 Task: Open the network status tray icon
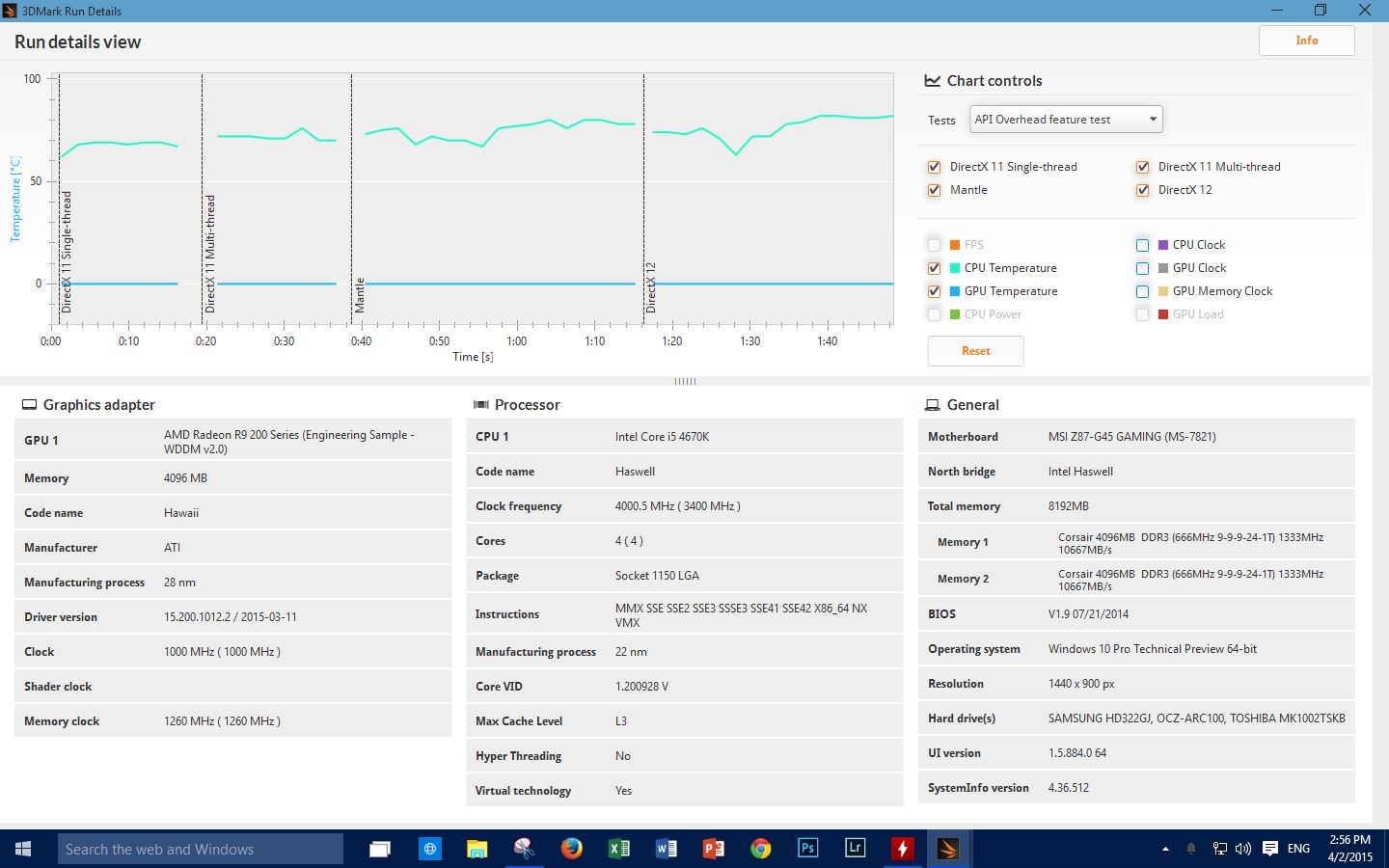tap(1220, 849)
